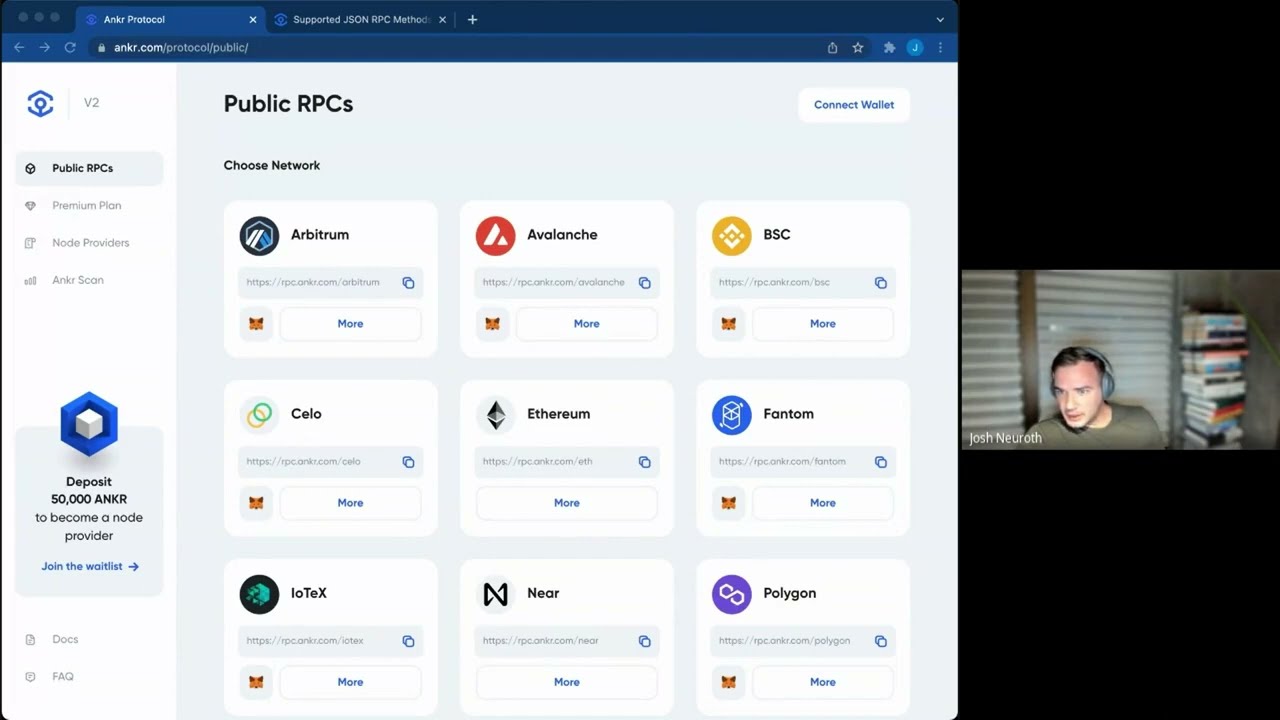Click More on the Celo card
The width and height of the screenshot is (1280, 720).
[350, 503]
